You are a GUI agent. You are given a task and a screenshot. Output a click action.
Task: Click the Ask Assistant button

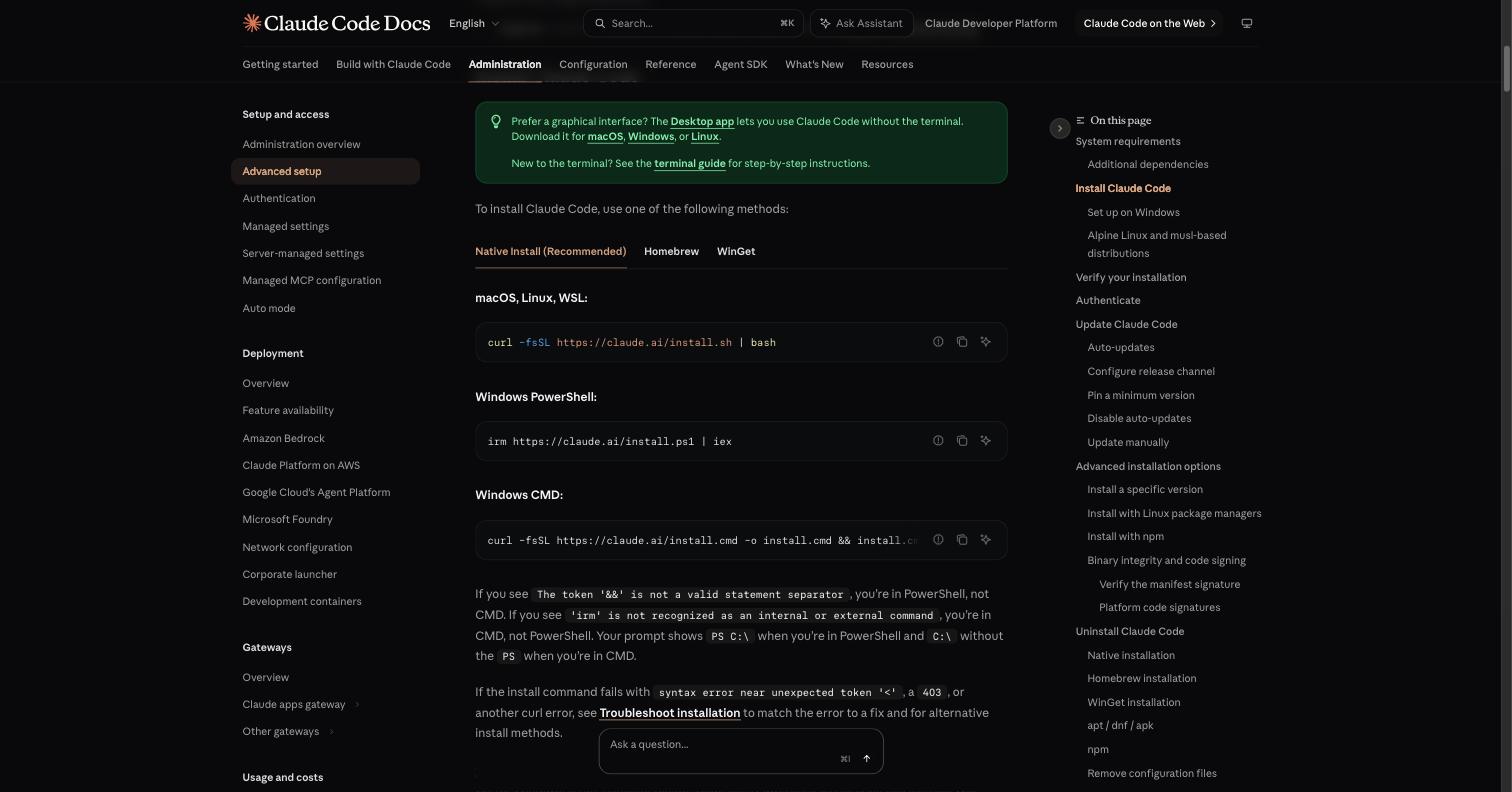(861, 23)
